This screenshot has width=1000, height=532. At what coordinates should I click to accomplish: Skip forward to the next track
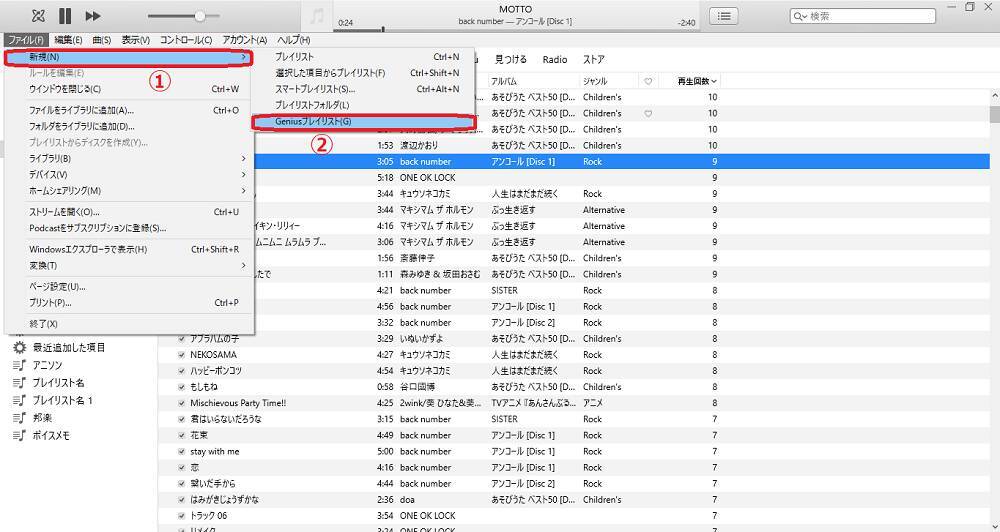(x=93, y=16)
